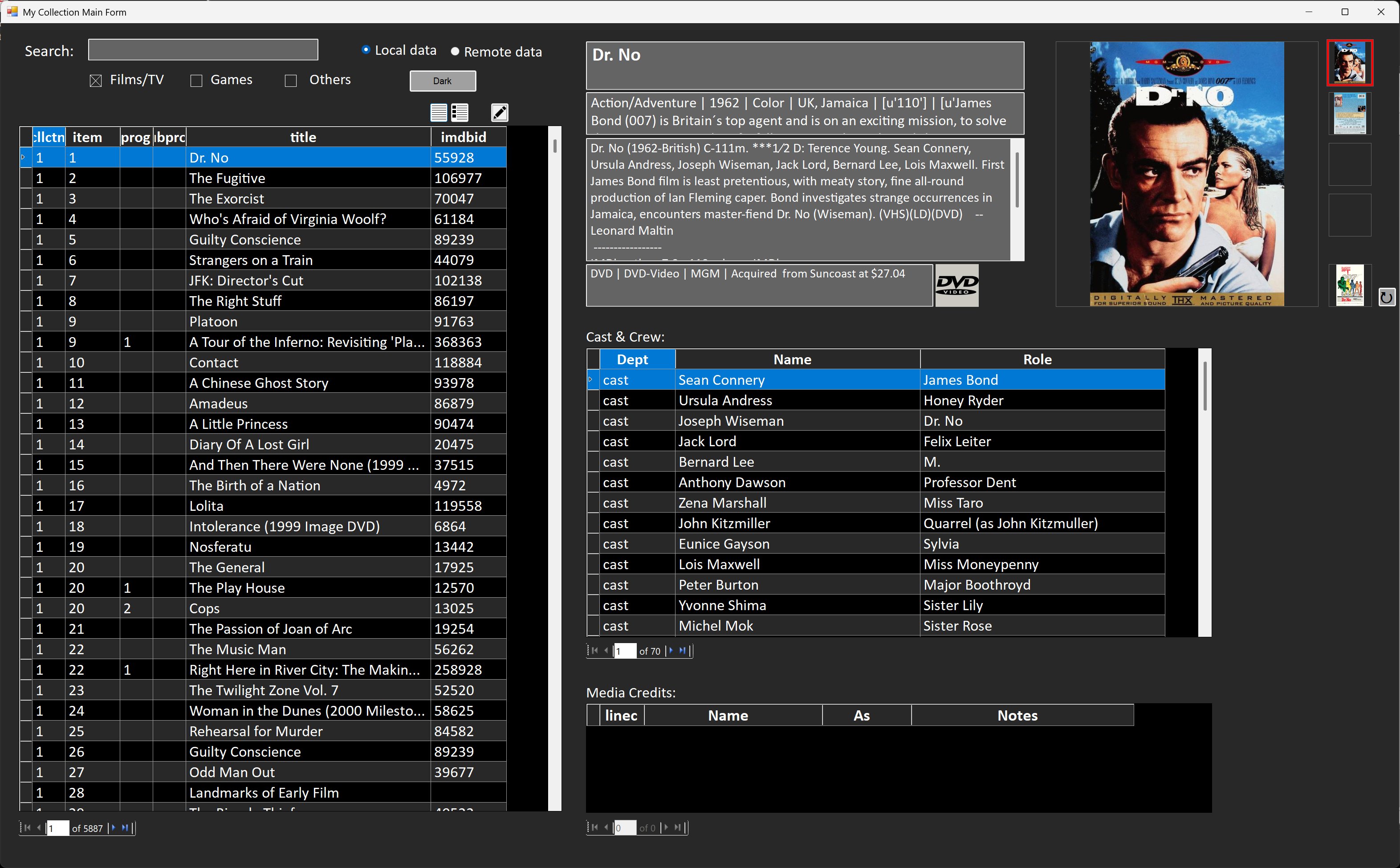
Task: Switch to detailed list view icon
Action: [x=460, y=113]
